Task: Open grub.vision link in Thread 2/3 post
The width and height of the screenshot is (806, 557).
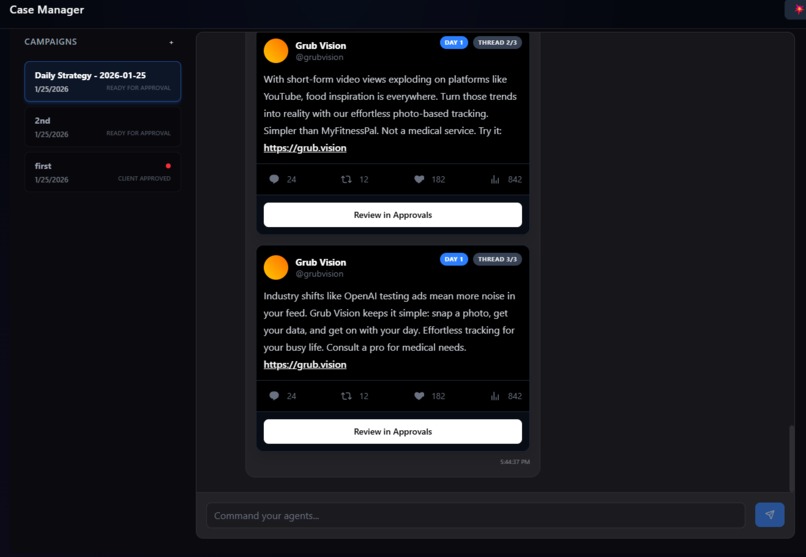Action: coord(305,148)
